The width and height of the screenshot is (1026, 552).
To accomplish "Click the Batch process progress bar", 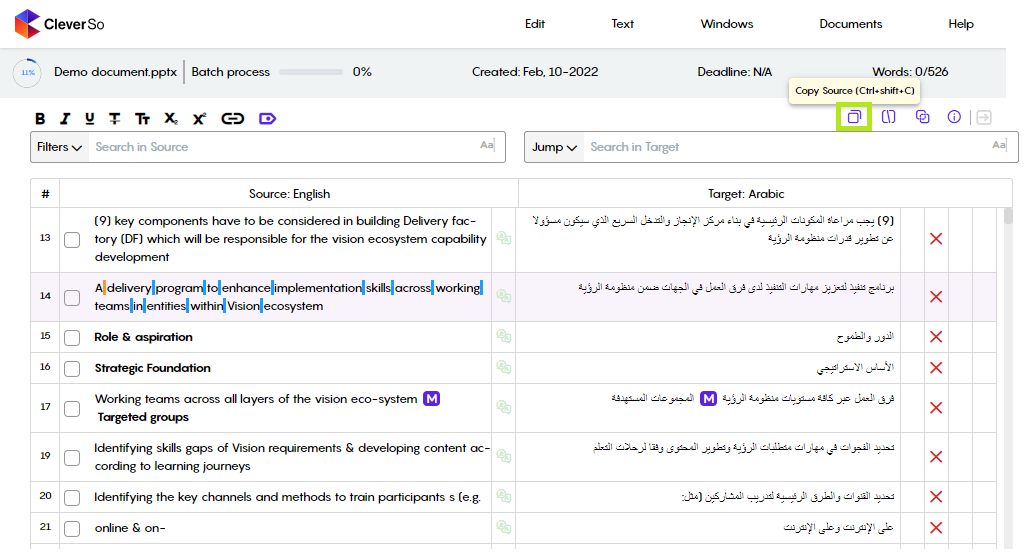I will coord(311,72).
